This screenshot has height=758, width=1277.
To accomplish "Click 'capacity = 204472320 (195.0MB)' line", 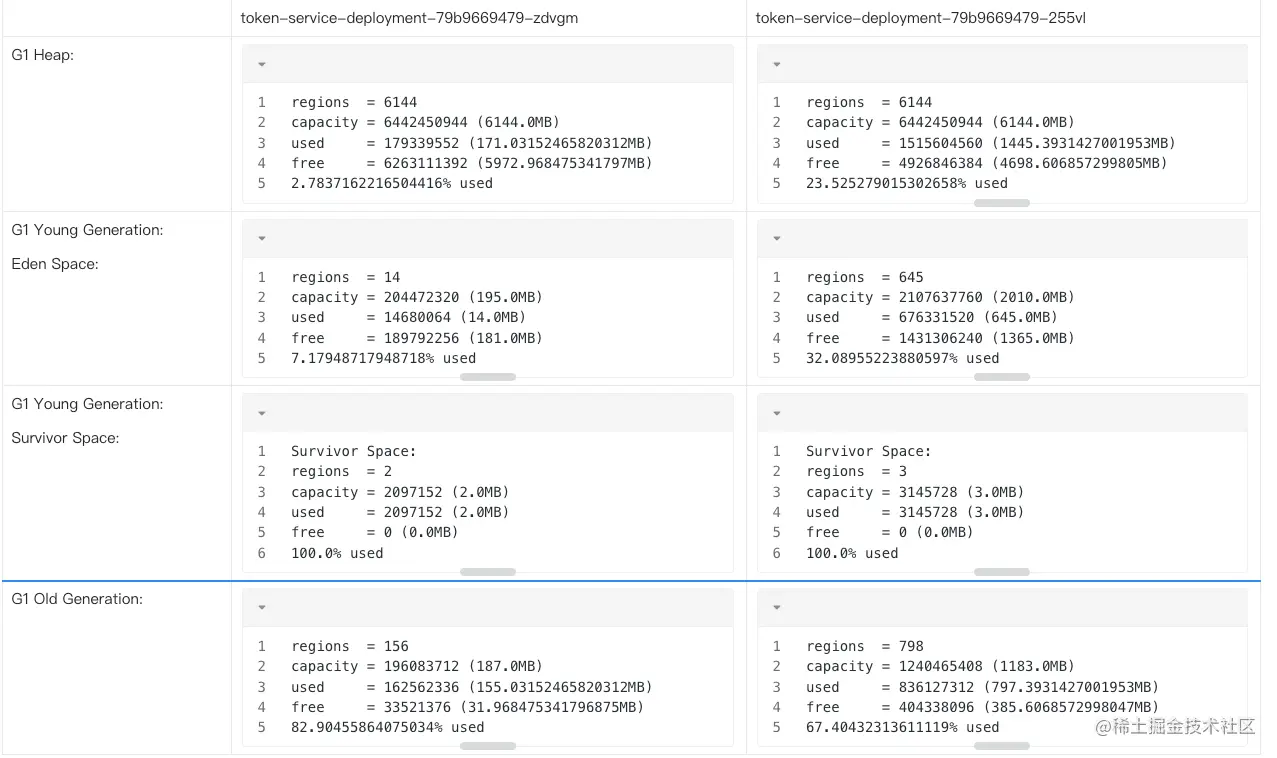I will pyautogui.click(x=417, y=297).
